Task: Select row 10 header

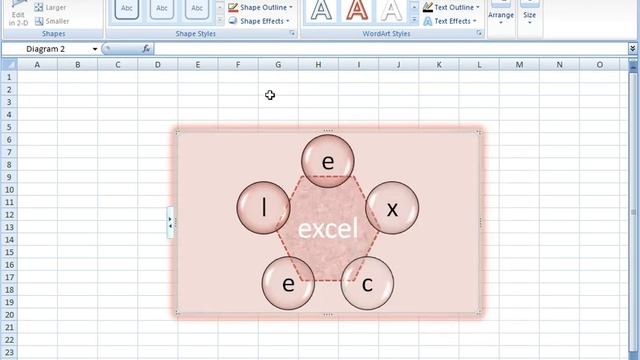Action: pos(9,190)
